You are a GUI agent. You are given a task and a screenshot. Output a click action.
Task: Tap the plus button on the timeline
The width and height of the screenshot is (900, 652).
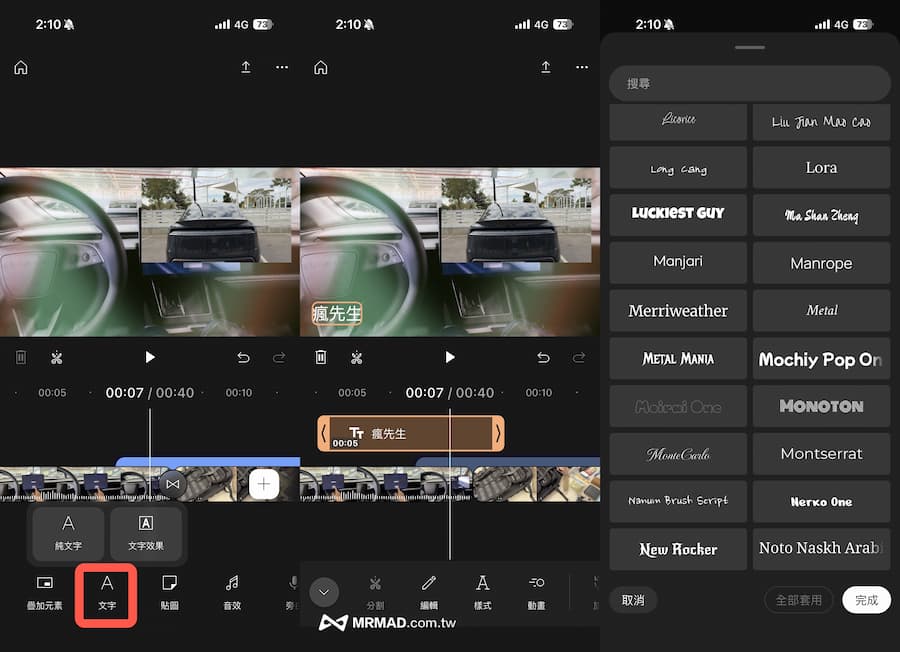click(x=264, y=483)
